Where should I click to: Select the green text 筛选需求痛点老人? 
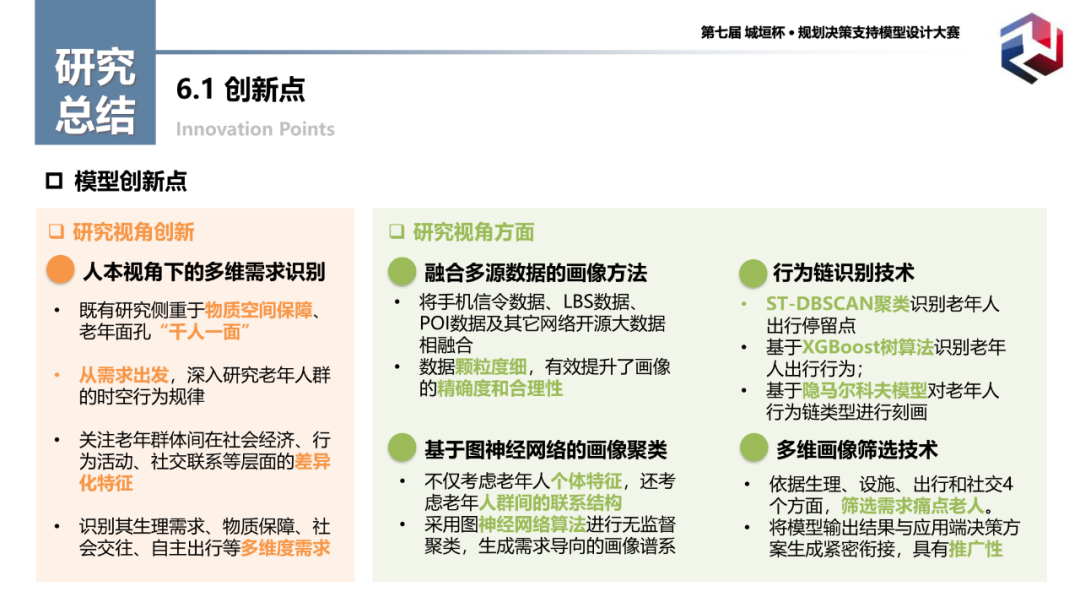point(912,506)
